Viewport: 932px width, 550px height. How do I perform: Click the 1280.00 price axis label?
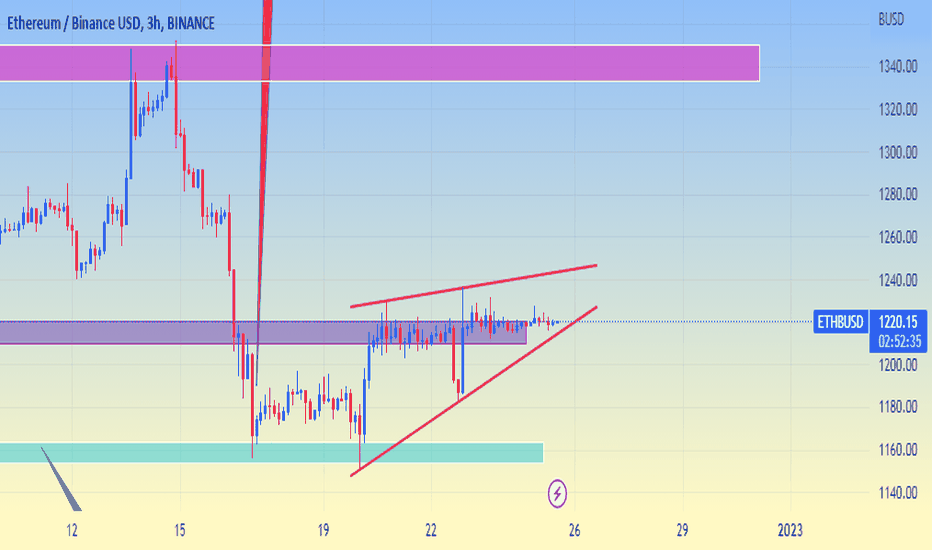point(898,194)
